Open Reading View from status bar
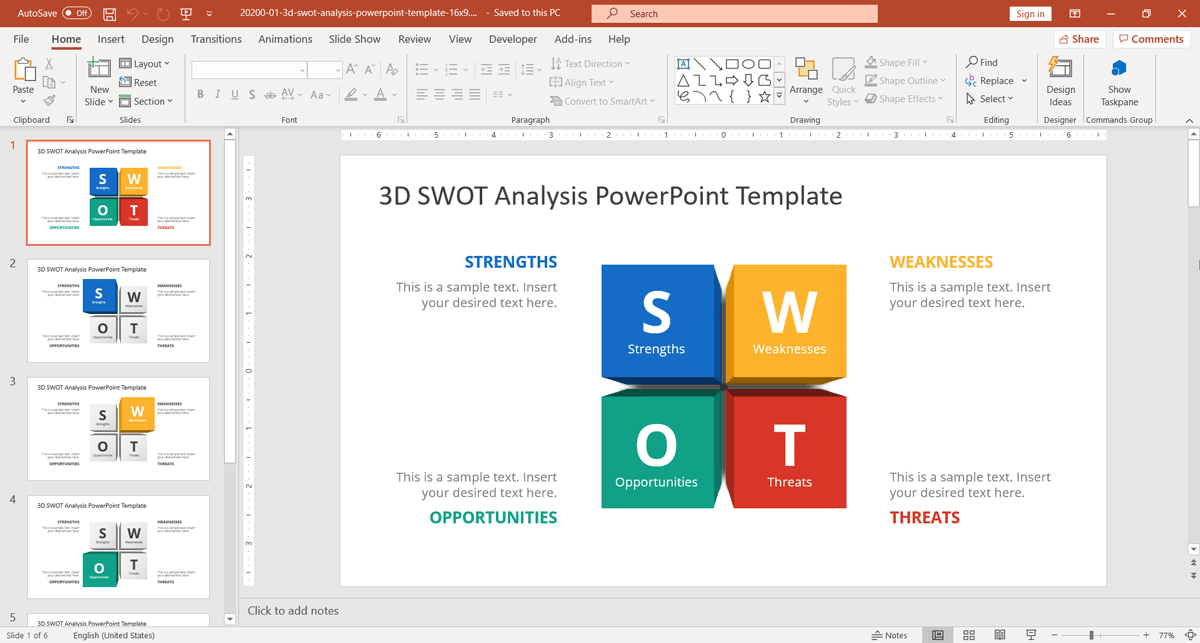This screenshot has width=1200, height=643. [x=999, y=635]
